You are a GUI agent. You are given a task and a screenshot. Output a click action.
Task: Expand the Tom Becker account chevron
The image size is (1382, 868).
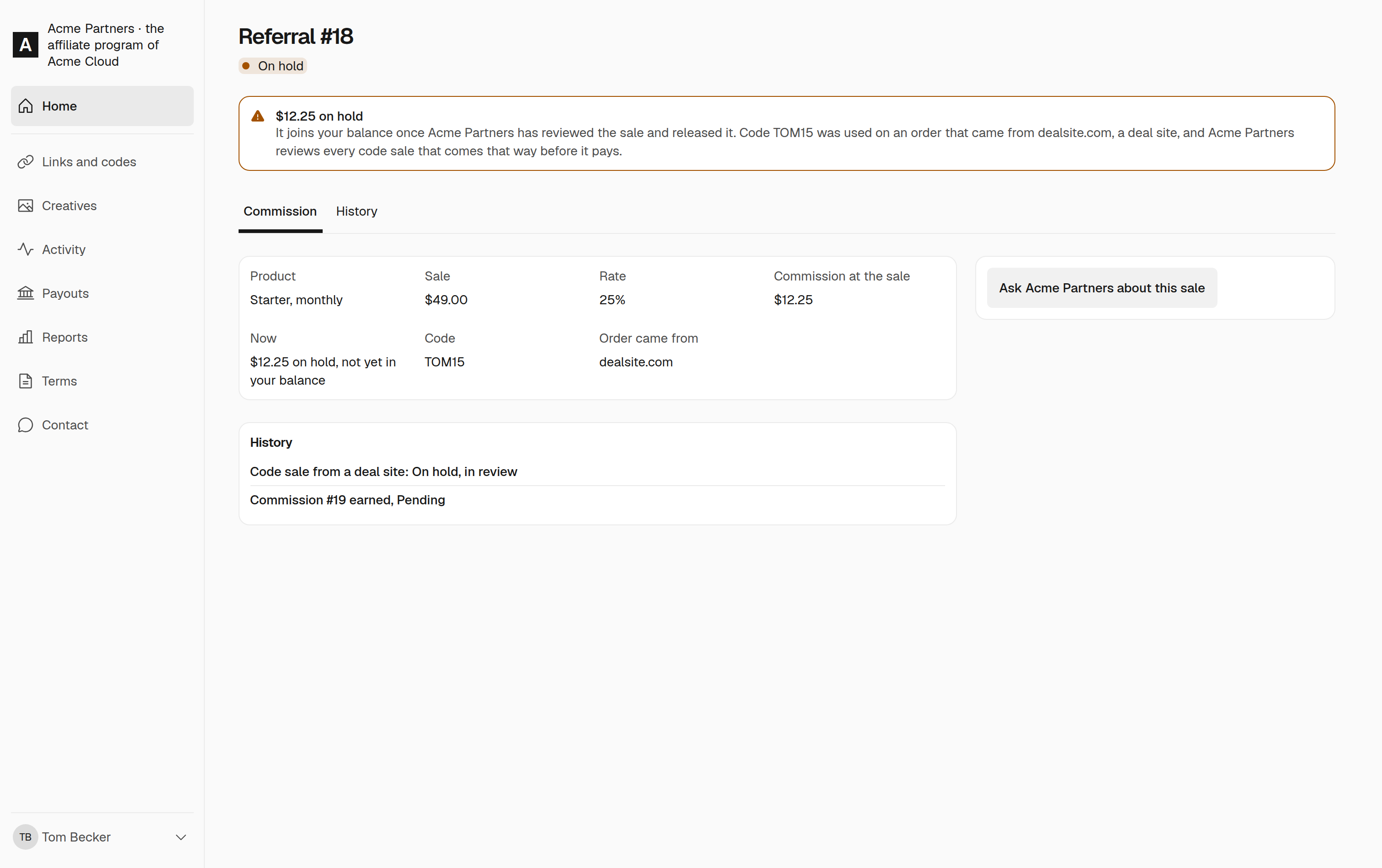coord(181,837)
